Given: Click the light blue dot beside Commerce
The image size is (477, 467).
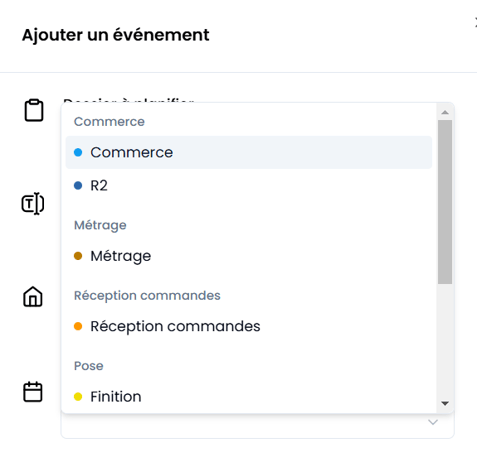Looking at the screenshot, I should (x=78, y=152).
